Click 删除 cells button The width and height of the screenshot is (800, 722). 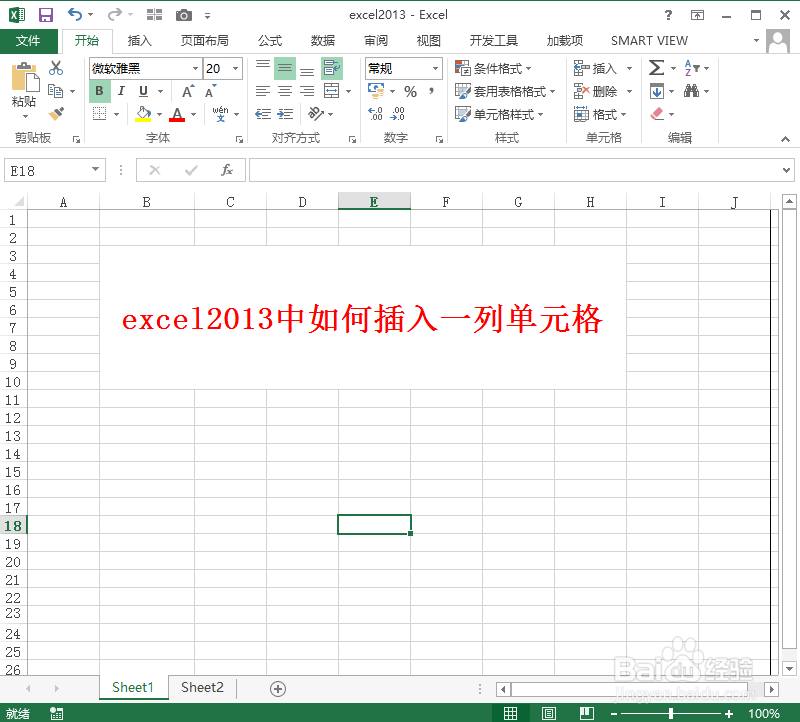point(597,91)
